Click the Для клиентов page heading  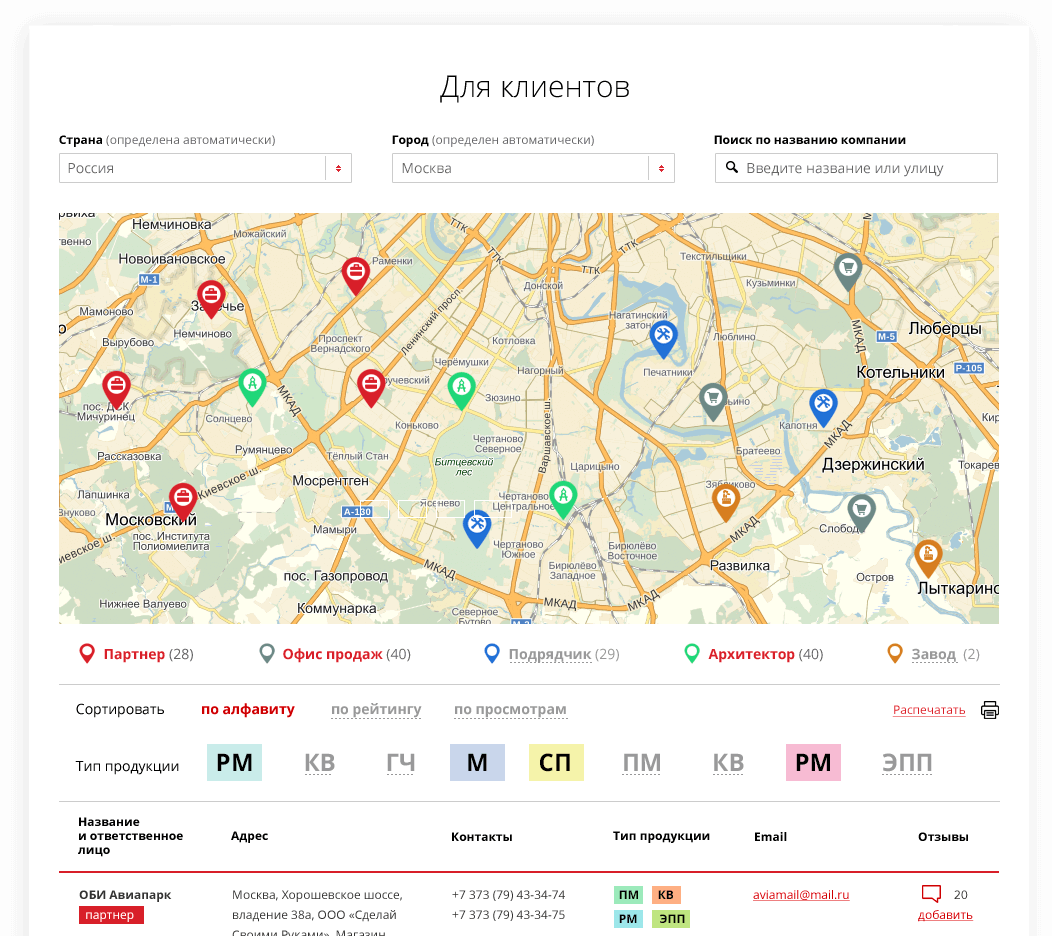tap(535, 87)
